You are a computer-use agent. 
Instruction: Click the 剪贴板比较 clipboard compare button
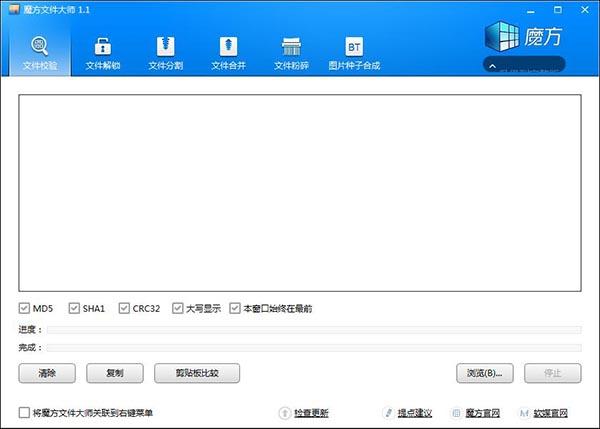click(x=197, y=373)
